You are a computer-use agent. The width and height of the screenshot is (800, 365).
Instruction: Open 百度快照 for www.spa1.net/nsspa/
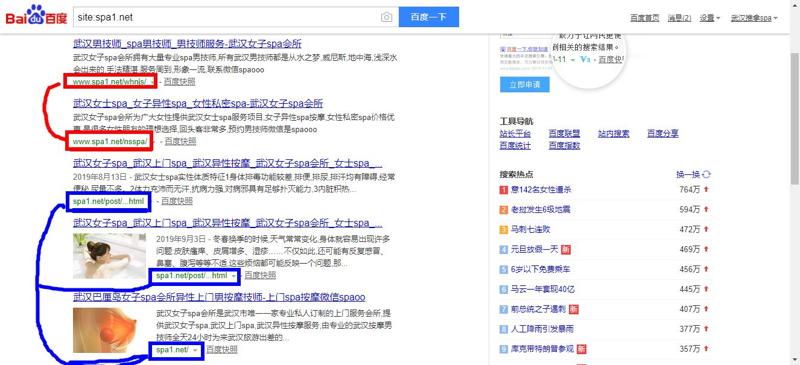point(180,141)
